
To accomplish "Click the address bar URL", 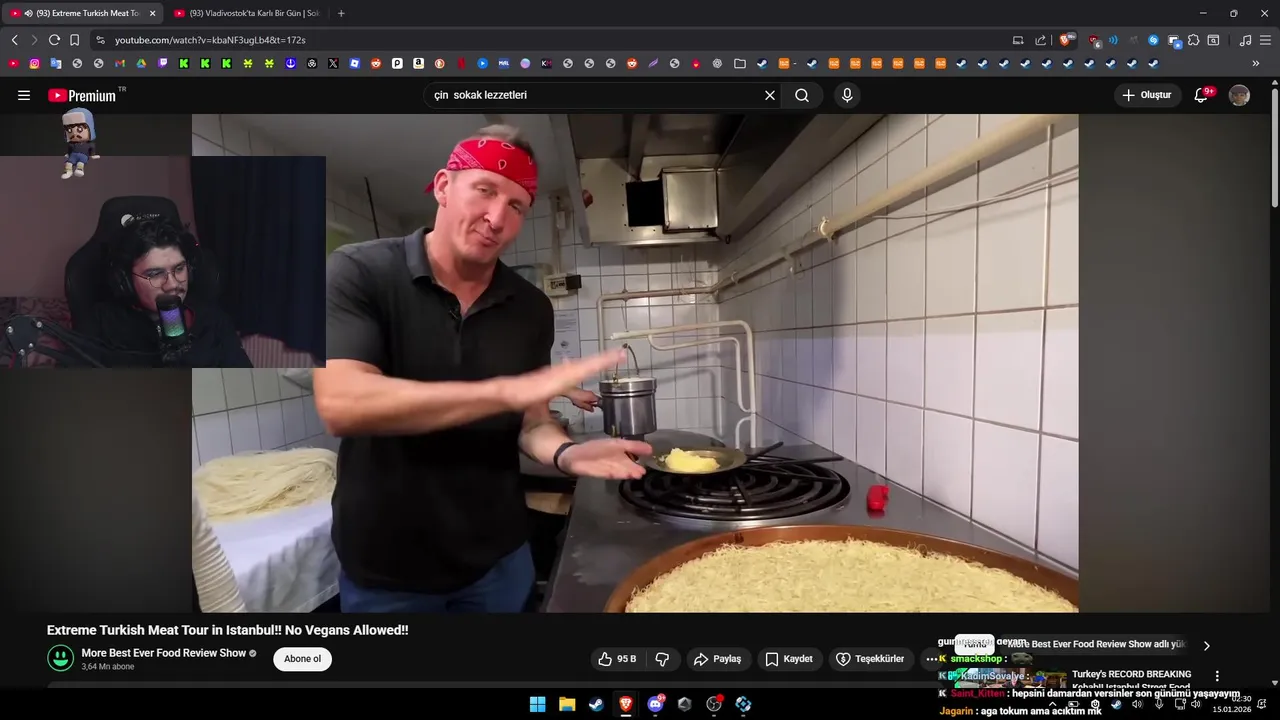I will tap(210, 40).
